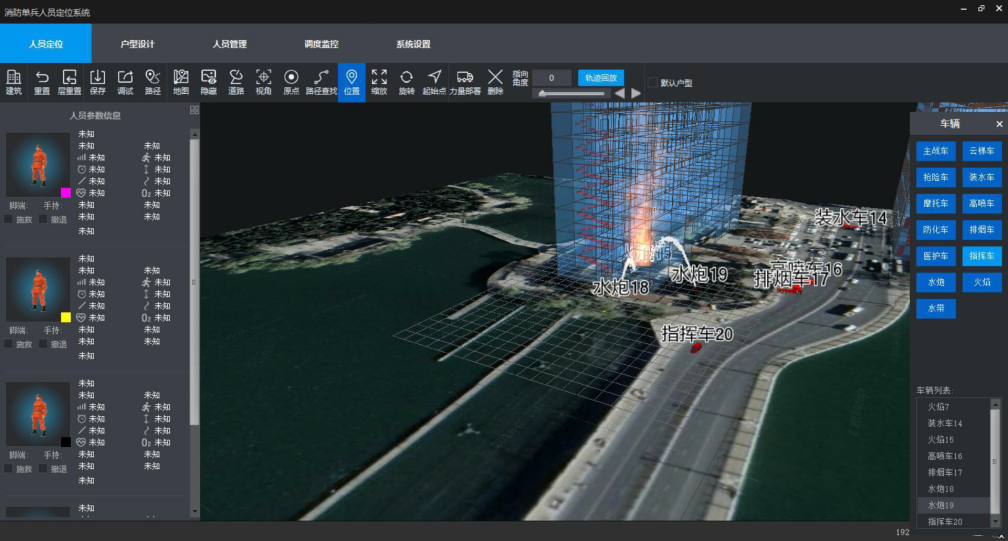The height and width of the screenshot is (541, 1008).
Task: Choose the 摩托车 motorcycle button
Action: [x=936, y=204]
